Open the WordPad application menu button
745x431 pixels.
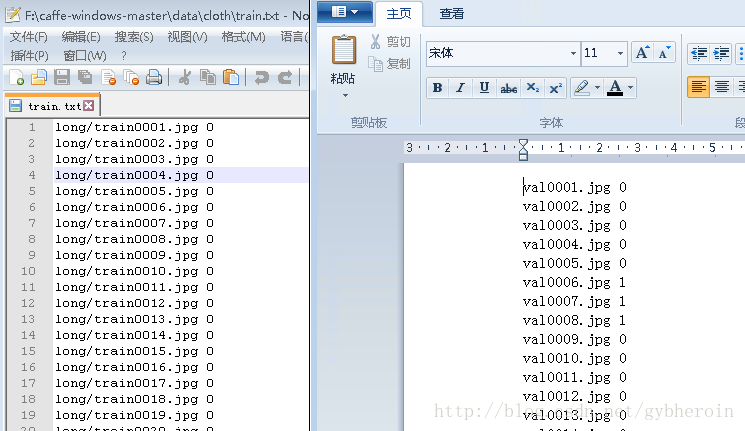coord(345,12)
